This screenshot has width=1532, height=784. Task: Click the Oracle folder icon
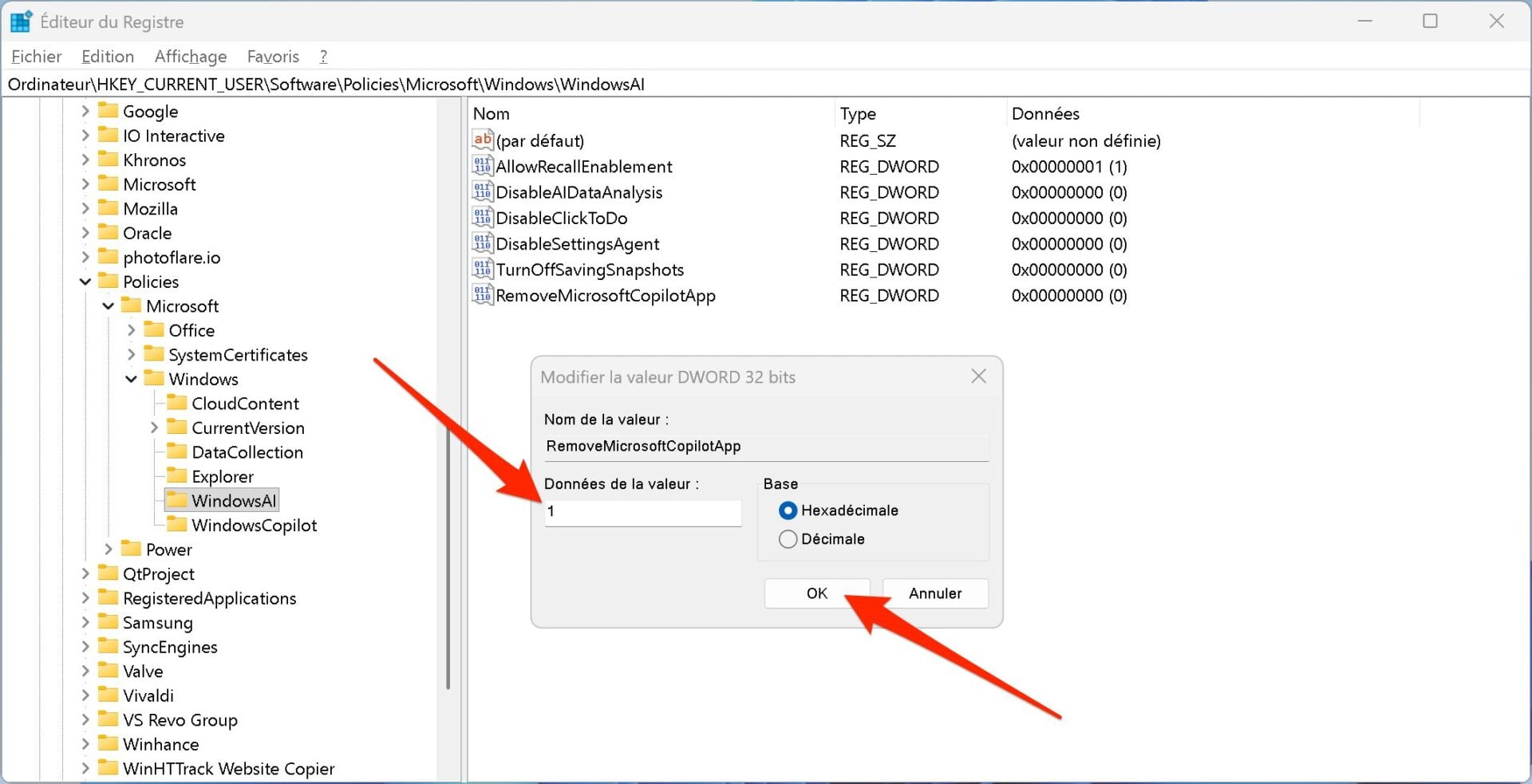[x=108, y=232]
